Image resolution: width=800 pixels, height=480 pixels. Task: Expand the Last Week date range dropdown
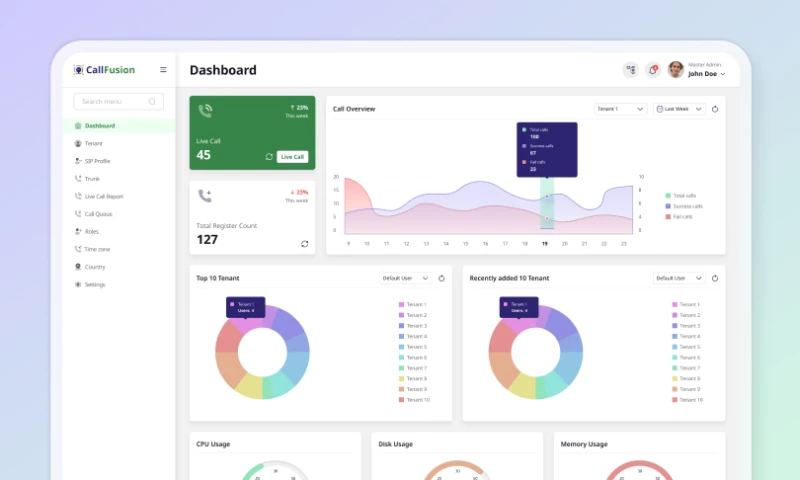tap(680, 109)
